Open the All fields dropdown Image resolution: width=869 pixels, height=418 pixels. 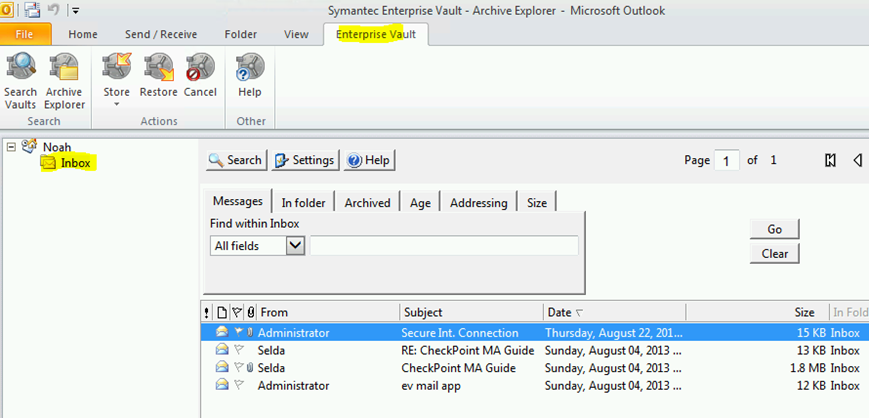click(x=295, y=246)
